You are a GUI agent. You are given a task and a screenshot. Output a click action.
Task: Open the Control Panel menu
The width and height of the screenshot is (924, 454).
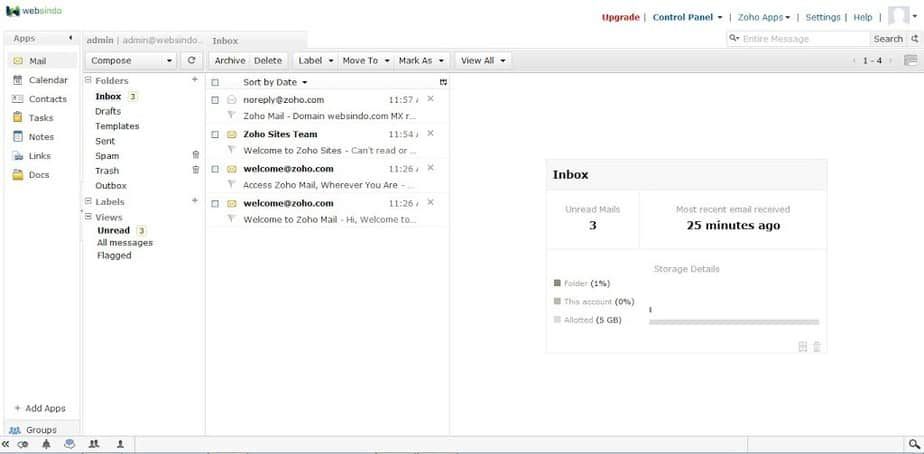tap(687, 17)
